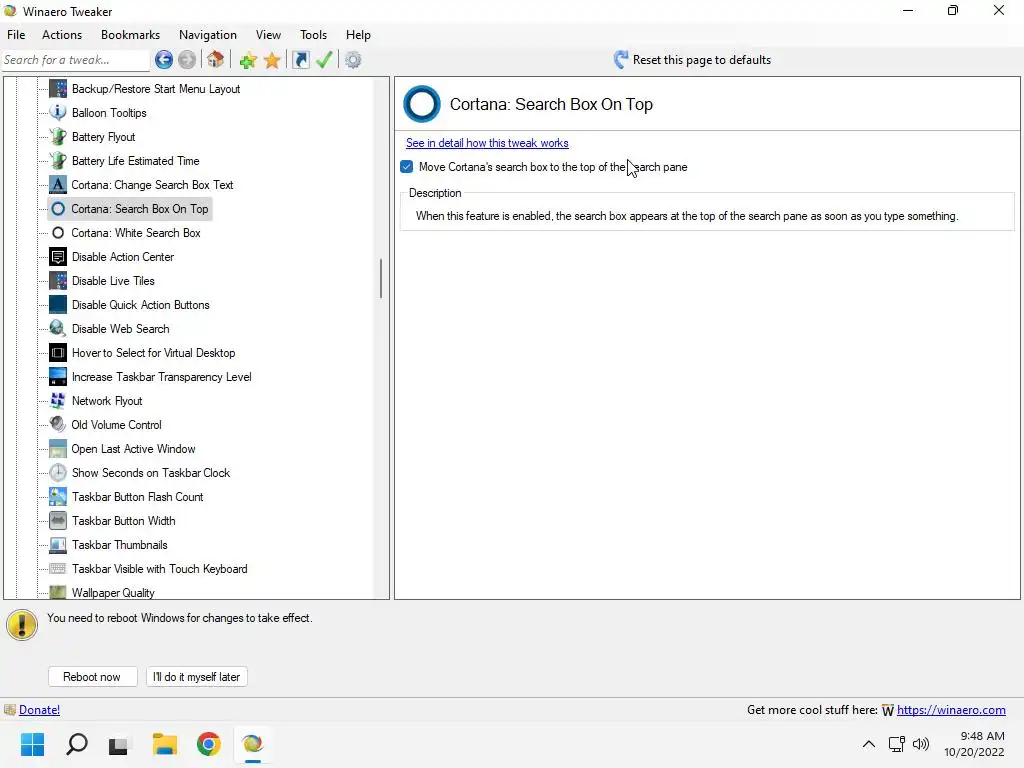Click the Show Seconds on Taskbar Clock icon
This screenshot has height=768, width=1024.
click(58, 473)
